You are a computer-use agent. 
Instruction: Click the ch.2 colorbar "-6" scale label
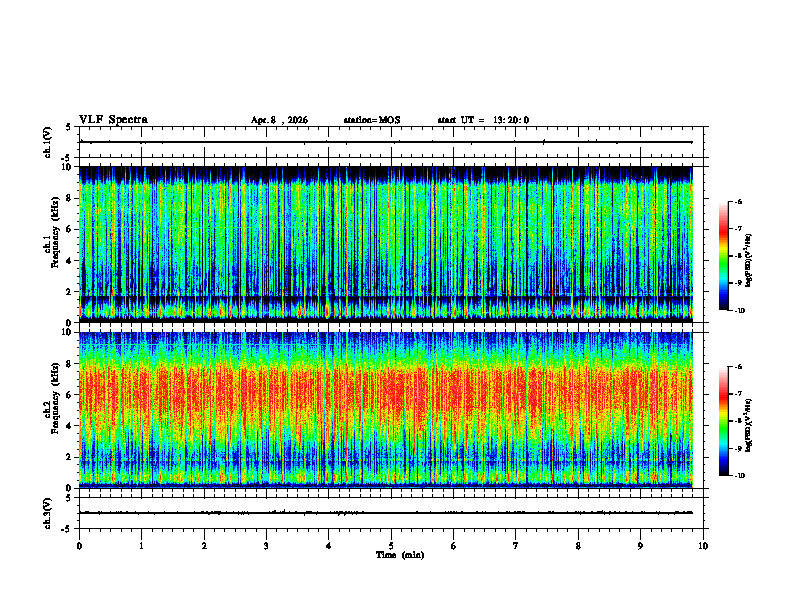(x=738, y=367)
